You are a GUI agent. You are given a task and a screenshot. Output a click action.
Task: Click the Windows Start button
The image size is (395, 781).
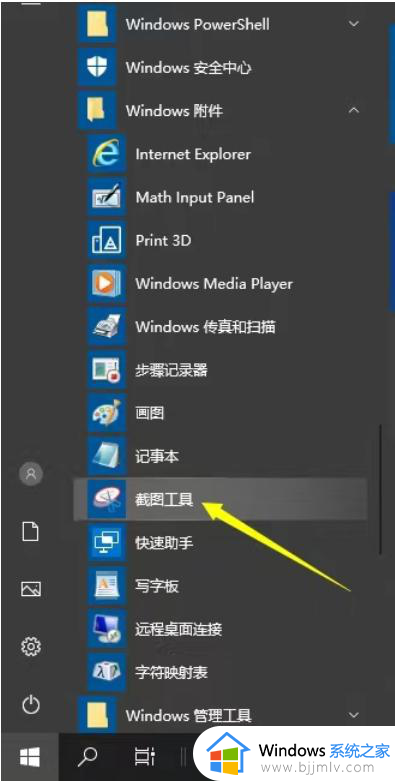point(29,757)
